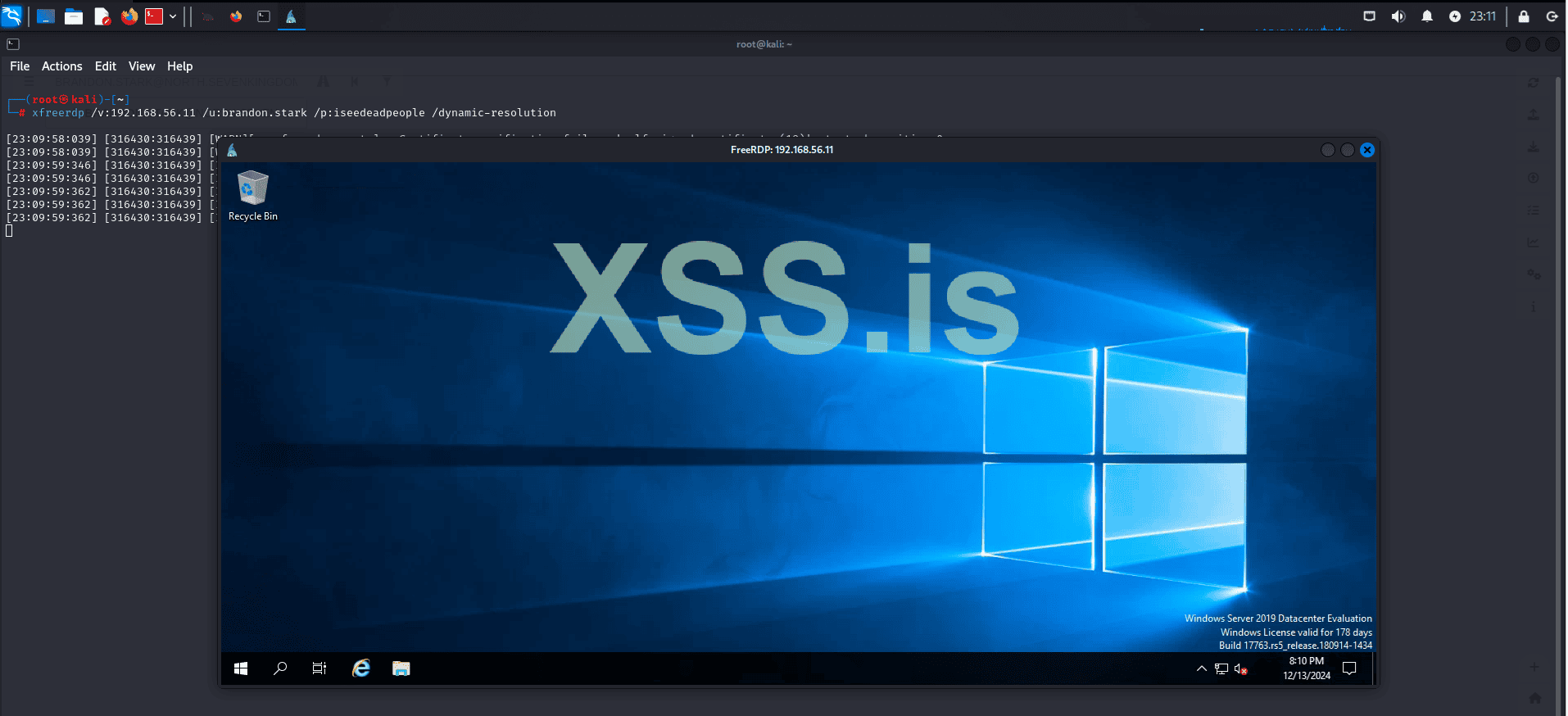
Task: Open Windows Task View
Action: 319,668
